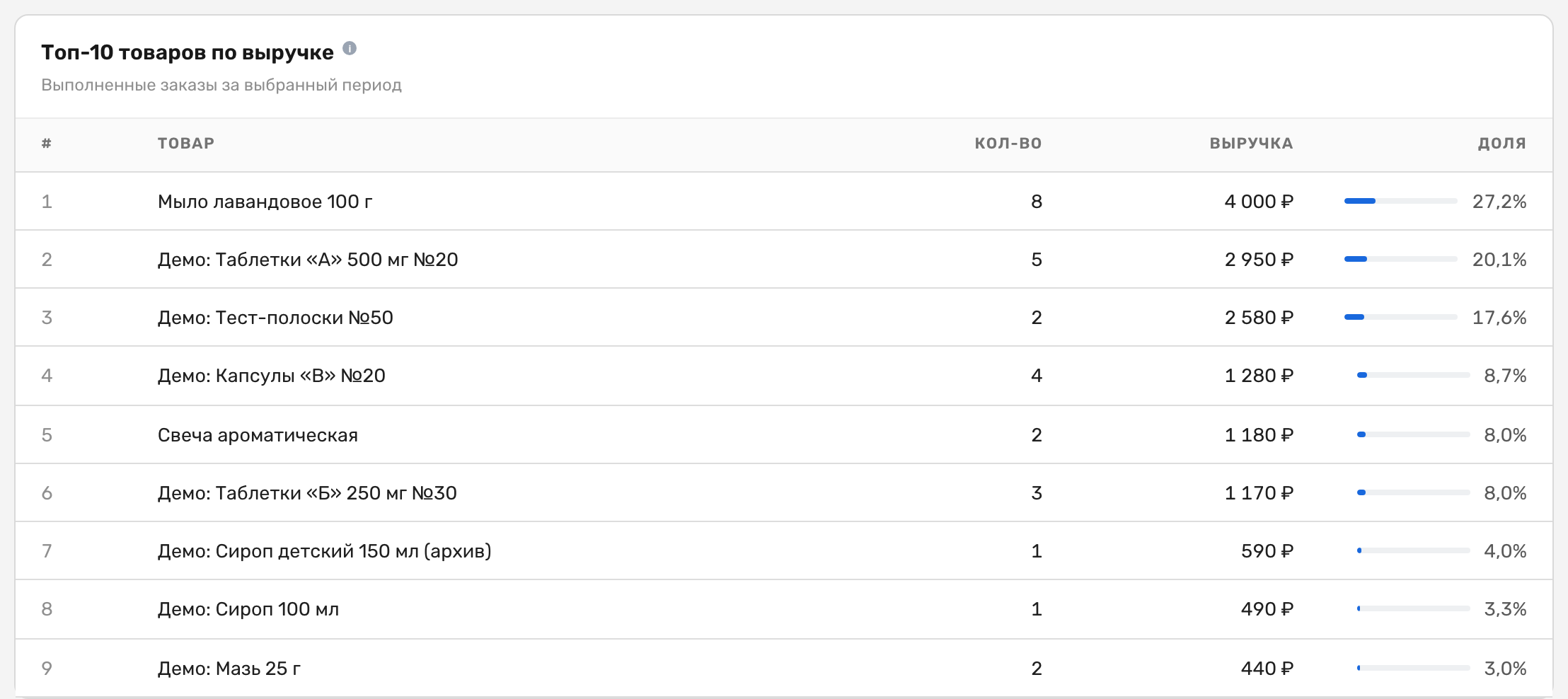
Task: Sort by the КОЛ-ВО column header
Action: point(1008,144)
